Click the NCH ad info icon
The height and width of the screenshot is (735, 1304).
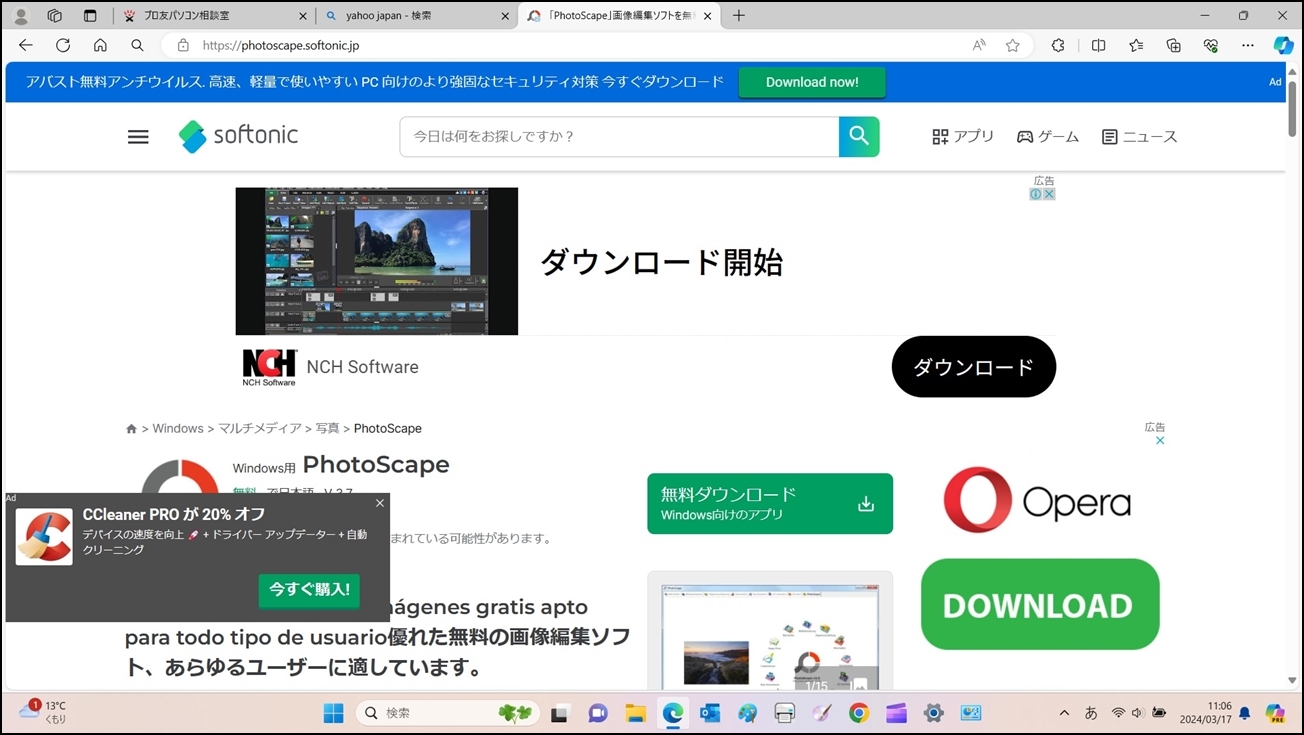click(1036, 194)
